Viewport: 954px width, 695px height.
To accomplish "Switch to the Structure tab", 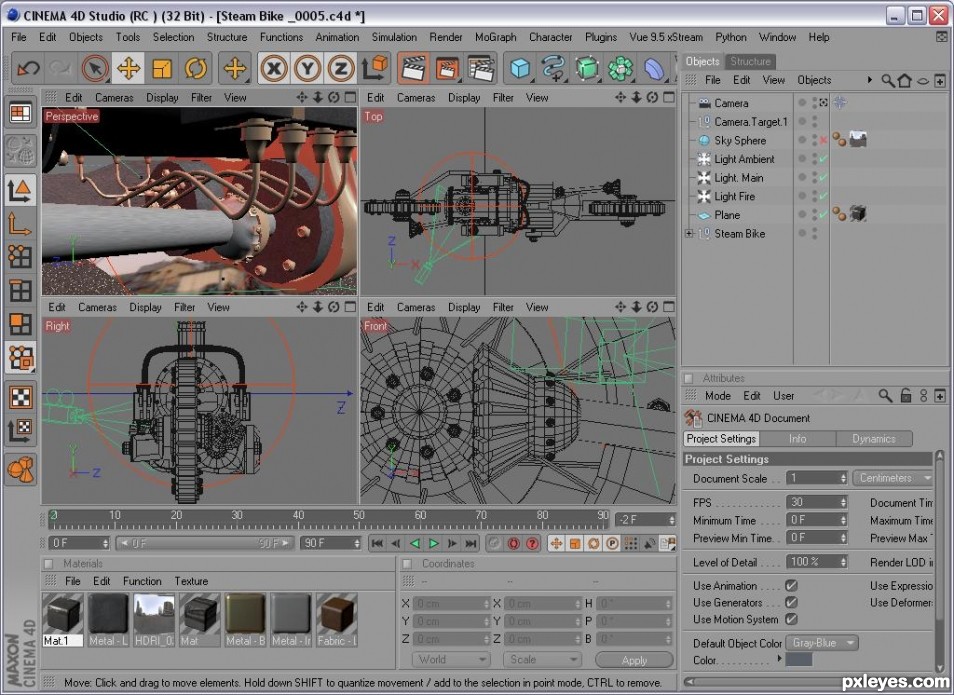I will point(750,61).
